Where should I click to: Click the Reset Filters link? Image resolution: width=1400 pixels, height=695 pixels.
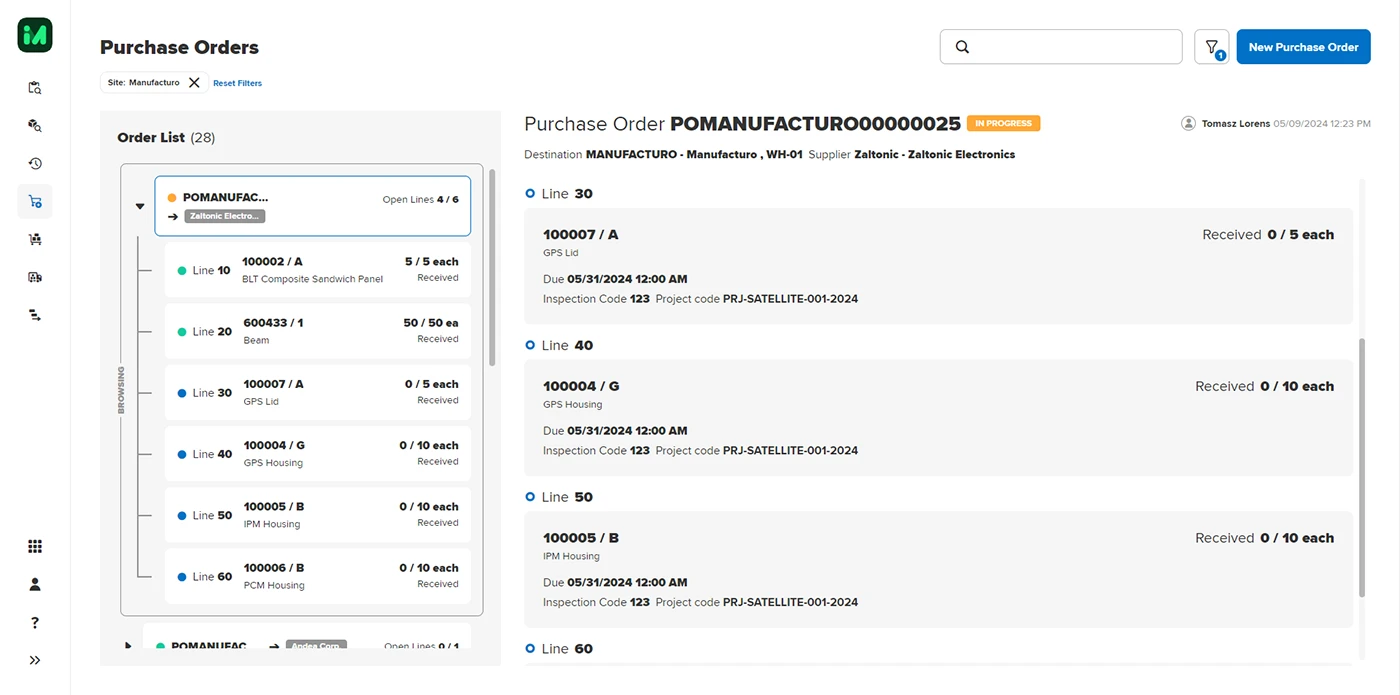pyautogui.click(x=237, y=83)
